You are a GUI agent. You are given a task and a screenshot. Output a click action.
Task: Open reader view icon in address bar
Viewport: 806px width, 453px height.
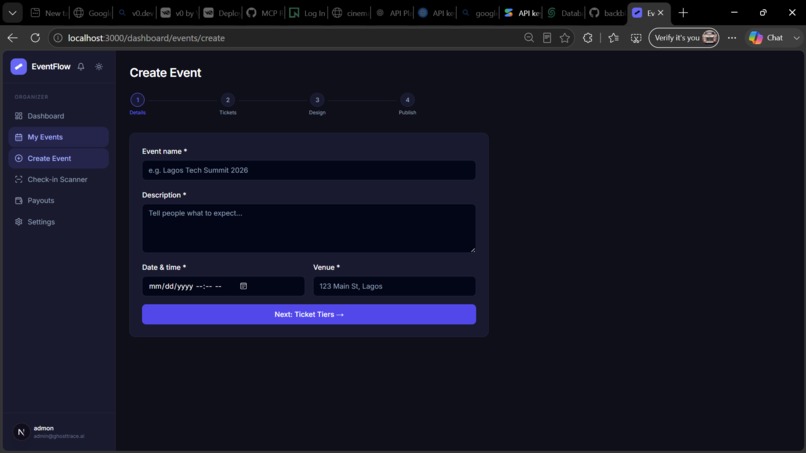[547, 38]
